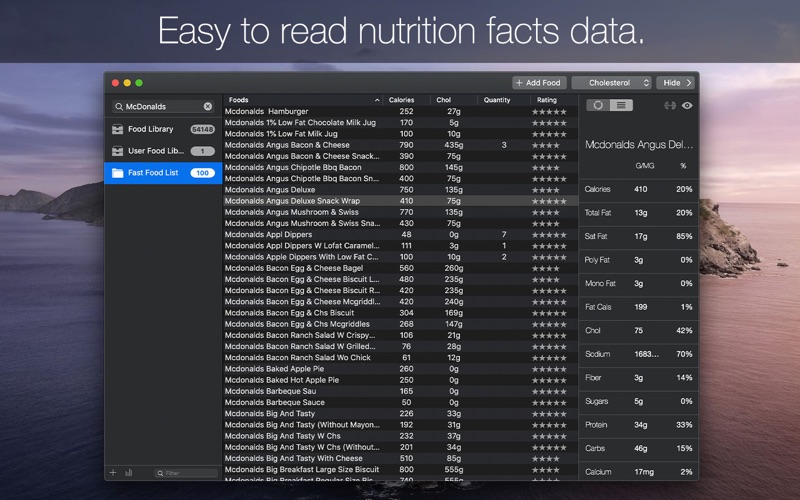Click Carbs row in nutrition panel
Viewport: 800px width, 500px height.
point(638,448)
